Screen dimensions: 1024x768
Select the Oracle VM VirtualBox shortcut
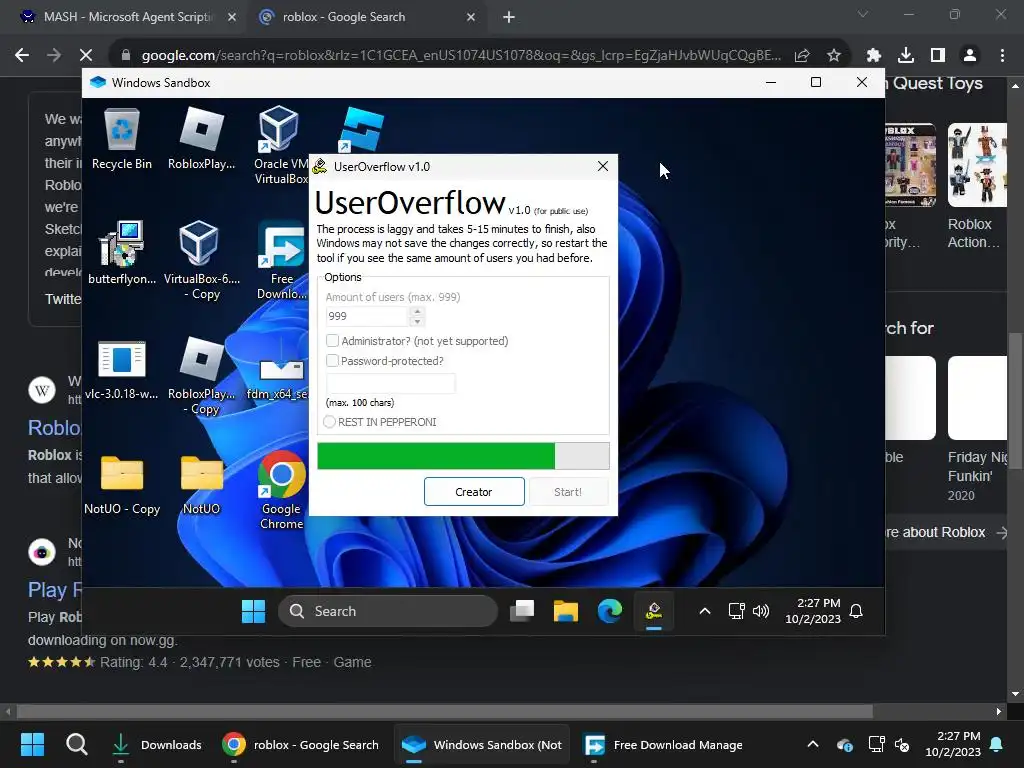tap(280, 144)
